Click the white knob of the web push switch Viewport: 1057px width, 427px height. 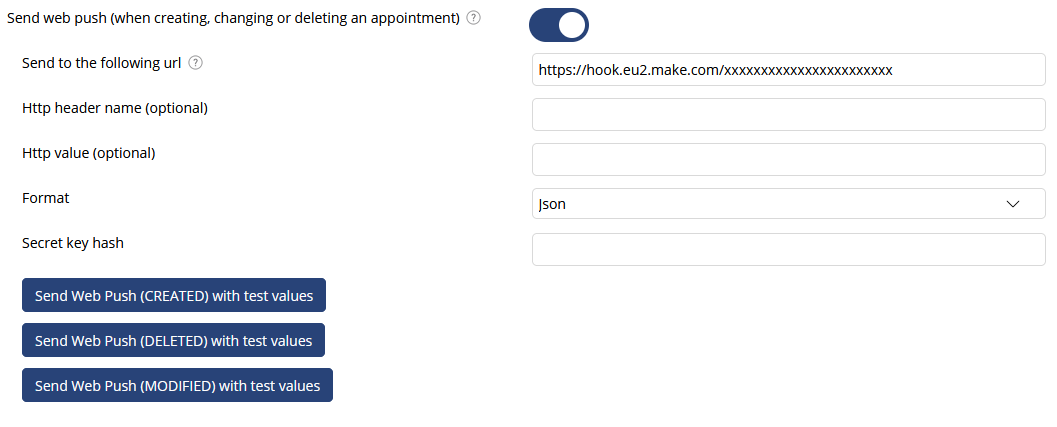(572, 25)
